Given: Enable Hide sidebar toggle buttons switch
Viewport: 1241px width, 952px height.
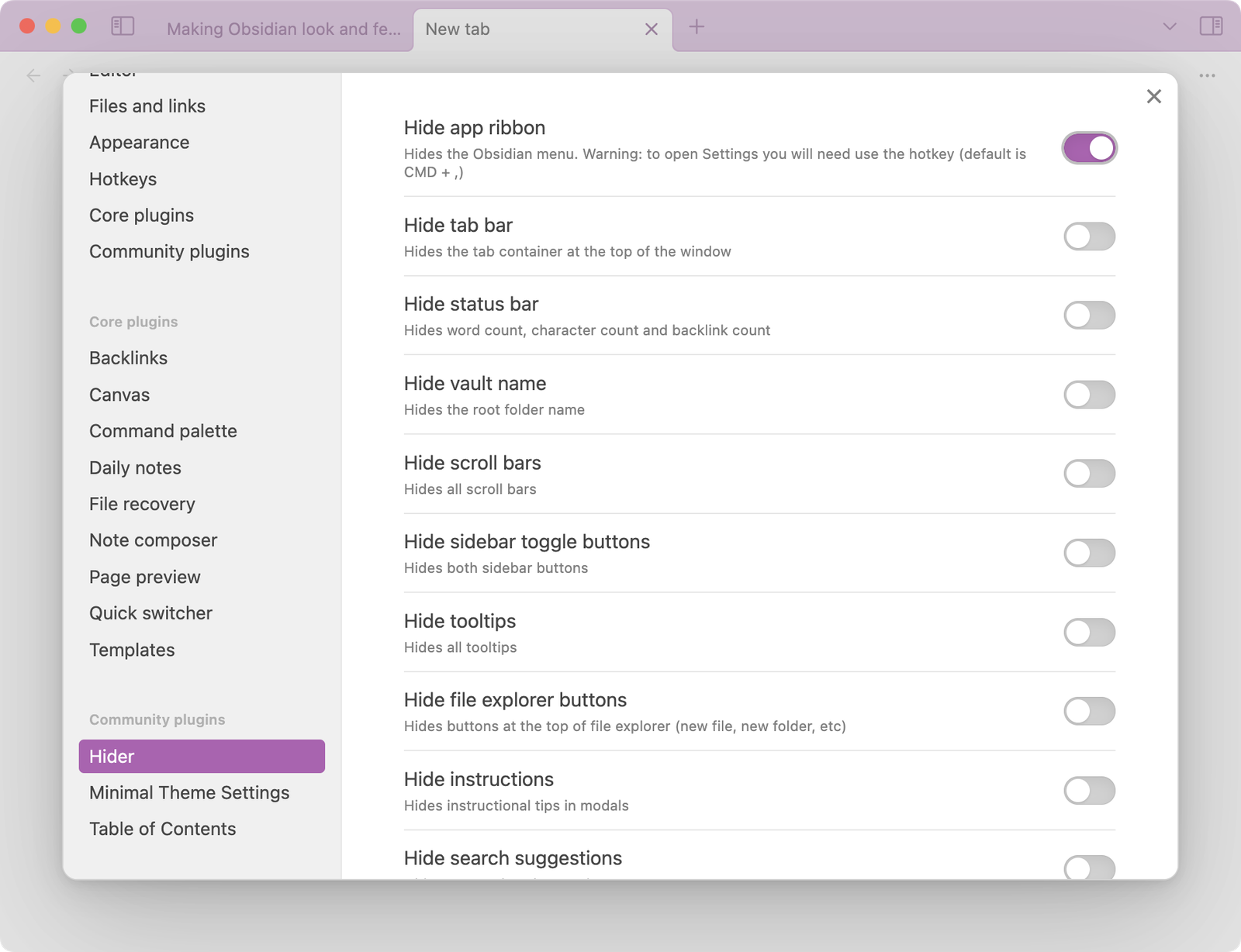Looking at the screenshot, I should coord(1089,553).
